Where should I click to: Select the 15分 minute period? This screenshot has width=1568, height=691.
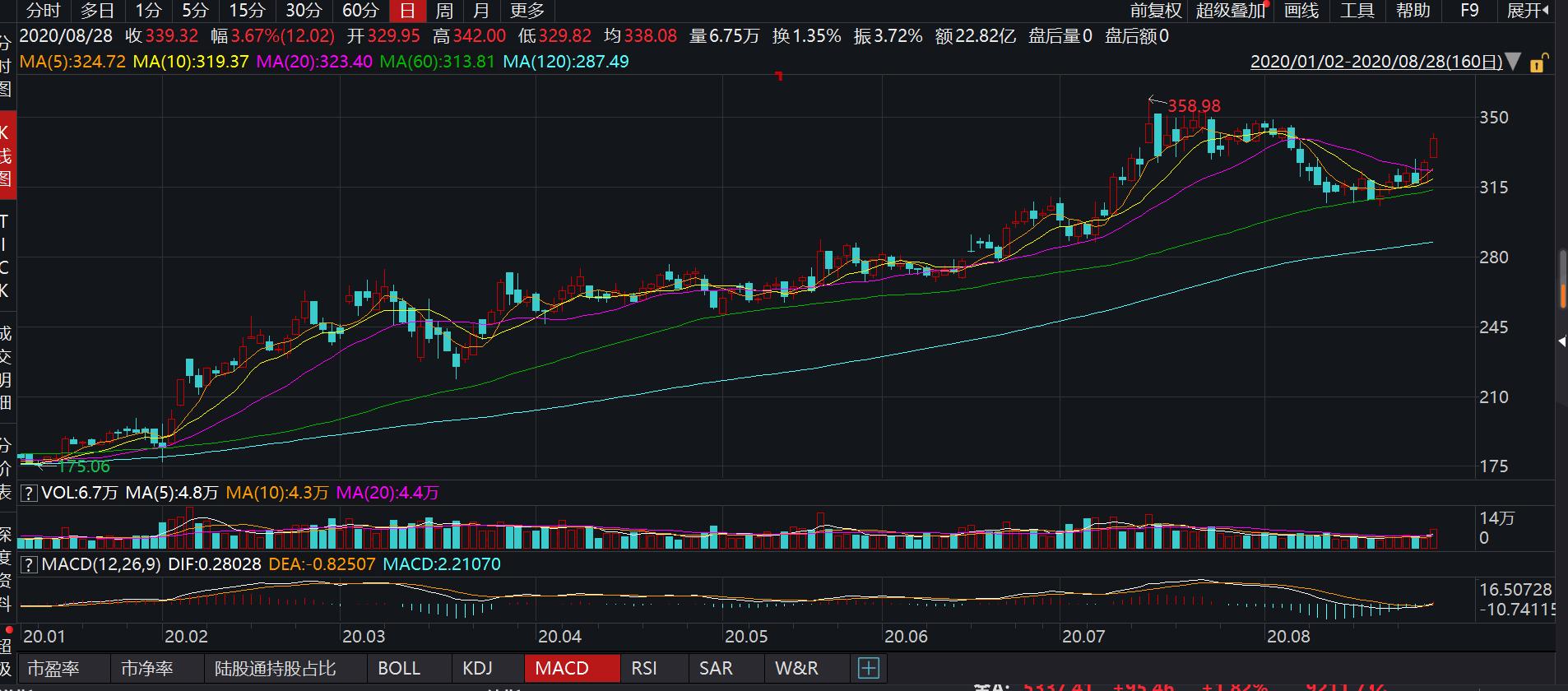247,11
